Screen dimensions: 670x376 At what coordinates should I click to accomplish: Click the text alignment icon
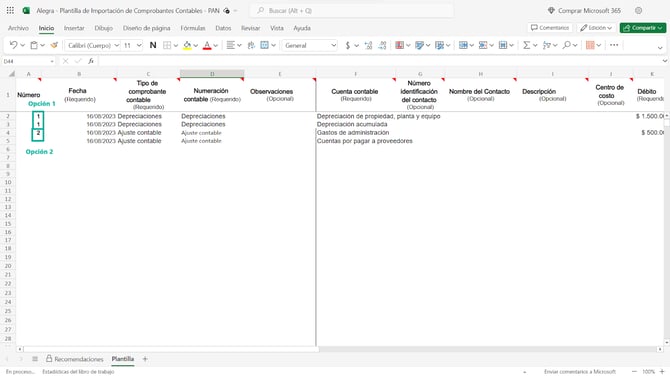click(230, 45)
